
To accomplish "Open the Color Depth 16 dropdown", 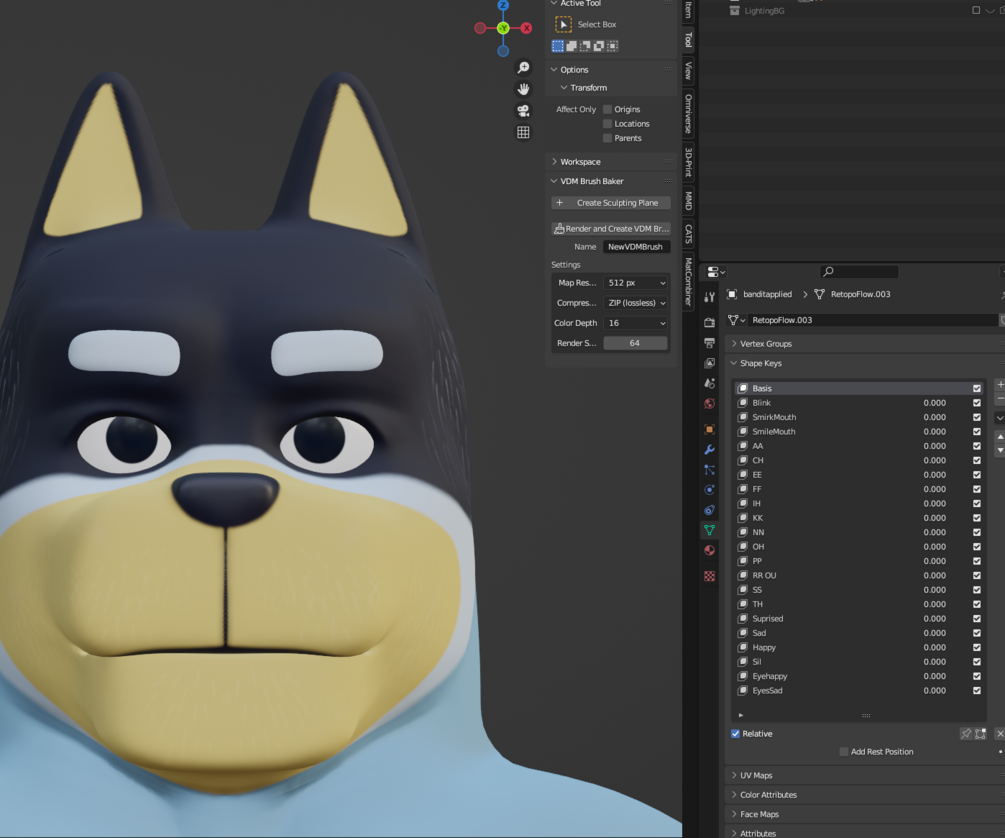I will click(636, 323).
